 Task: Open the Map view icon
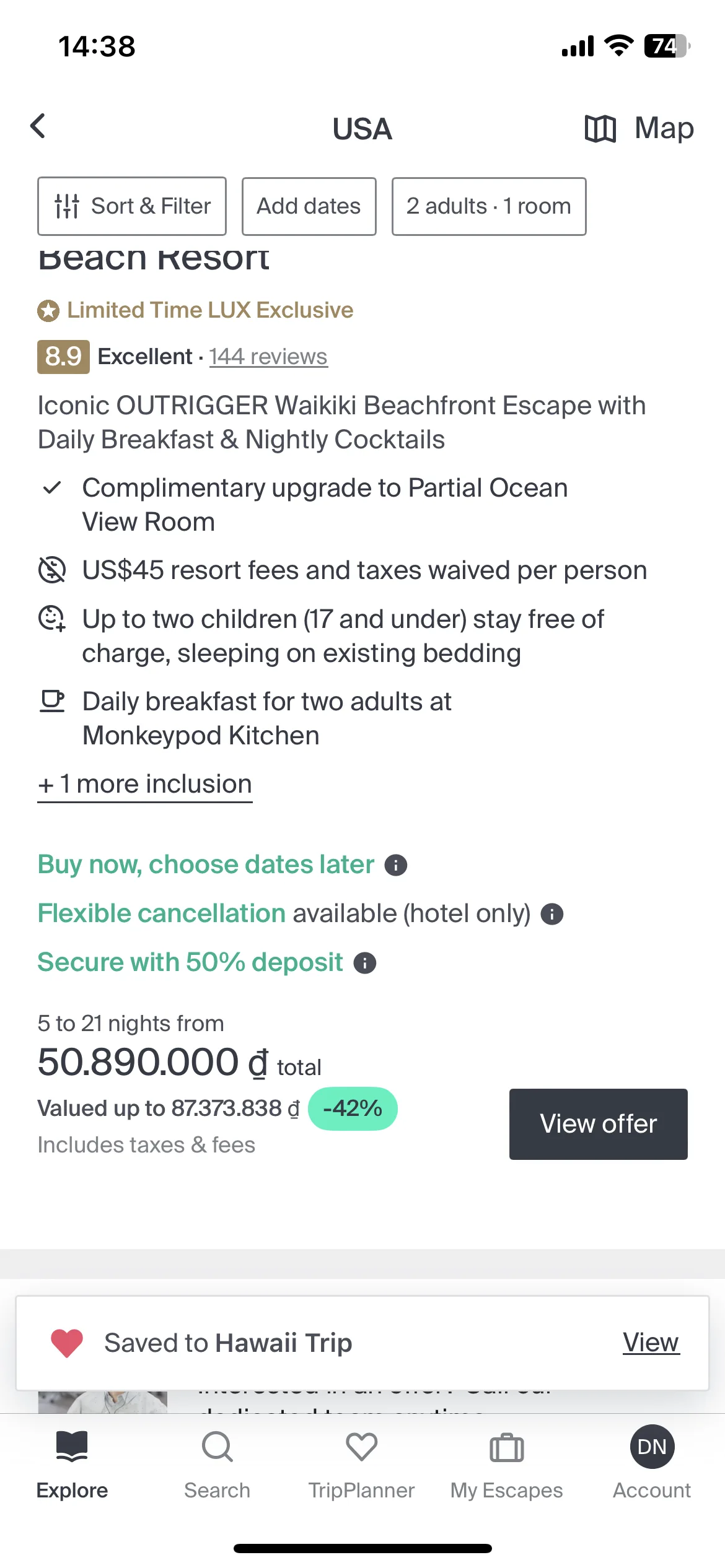point(600,129)
